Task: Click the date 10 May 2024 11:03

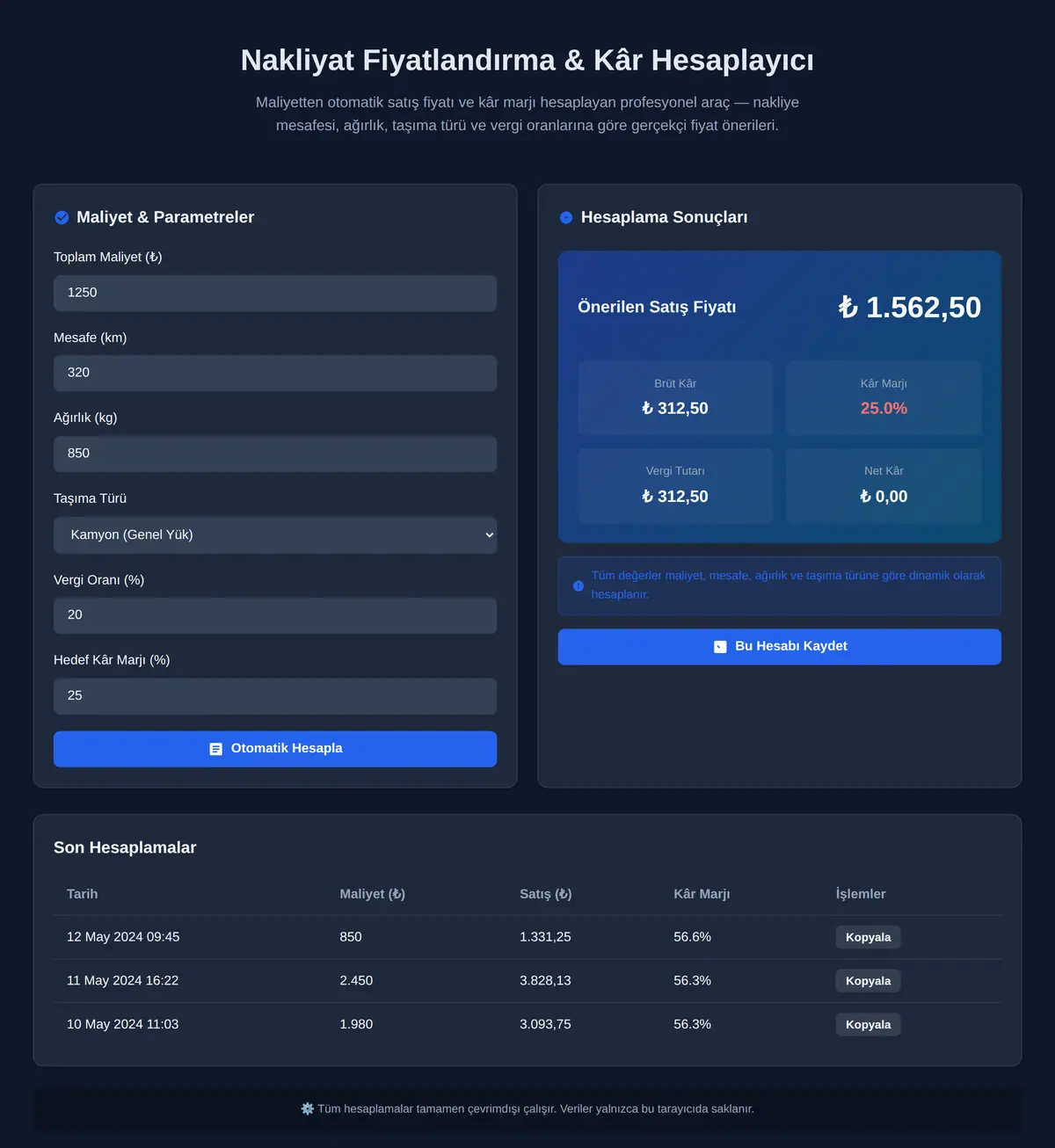Action: pyautogui.click(x=123, y=1025)
